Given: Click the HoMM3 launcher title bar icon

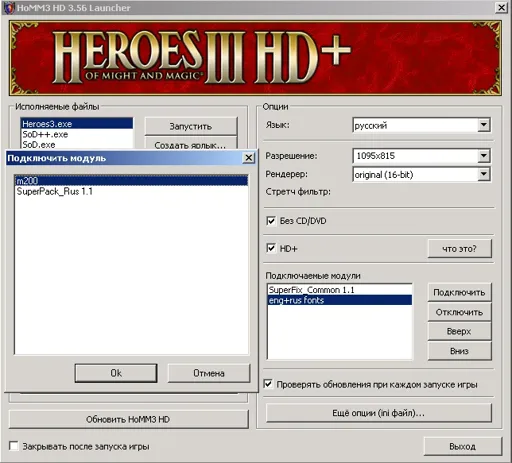Looking at the screenshot, I should tap(8, 7).
